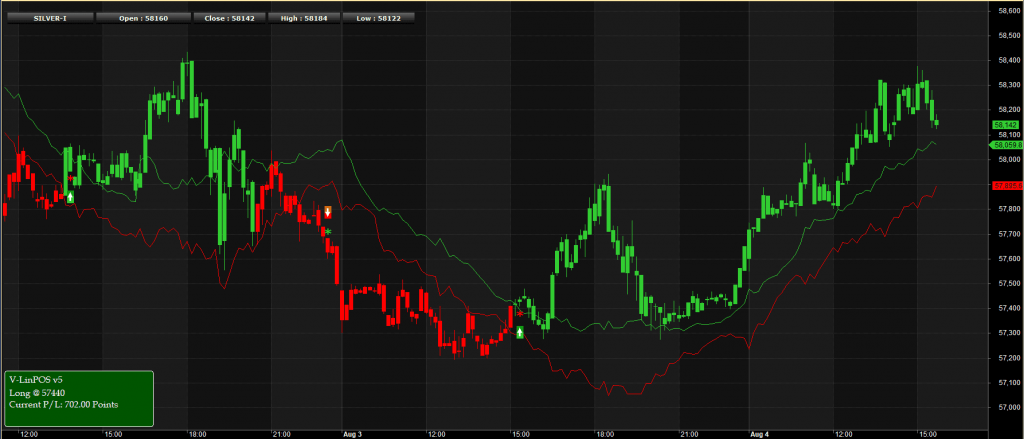
Task: Click the 58,600 price axis label
Action: (x=1008, y=10)
